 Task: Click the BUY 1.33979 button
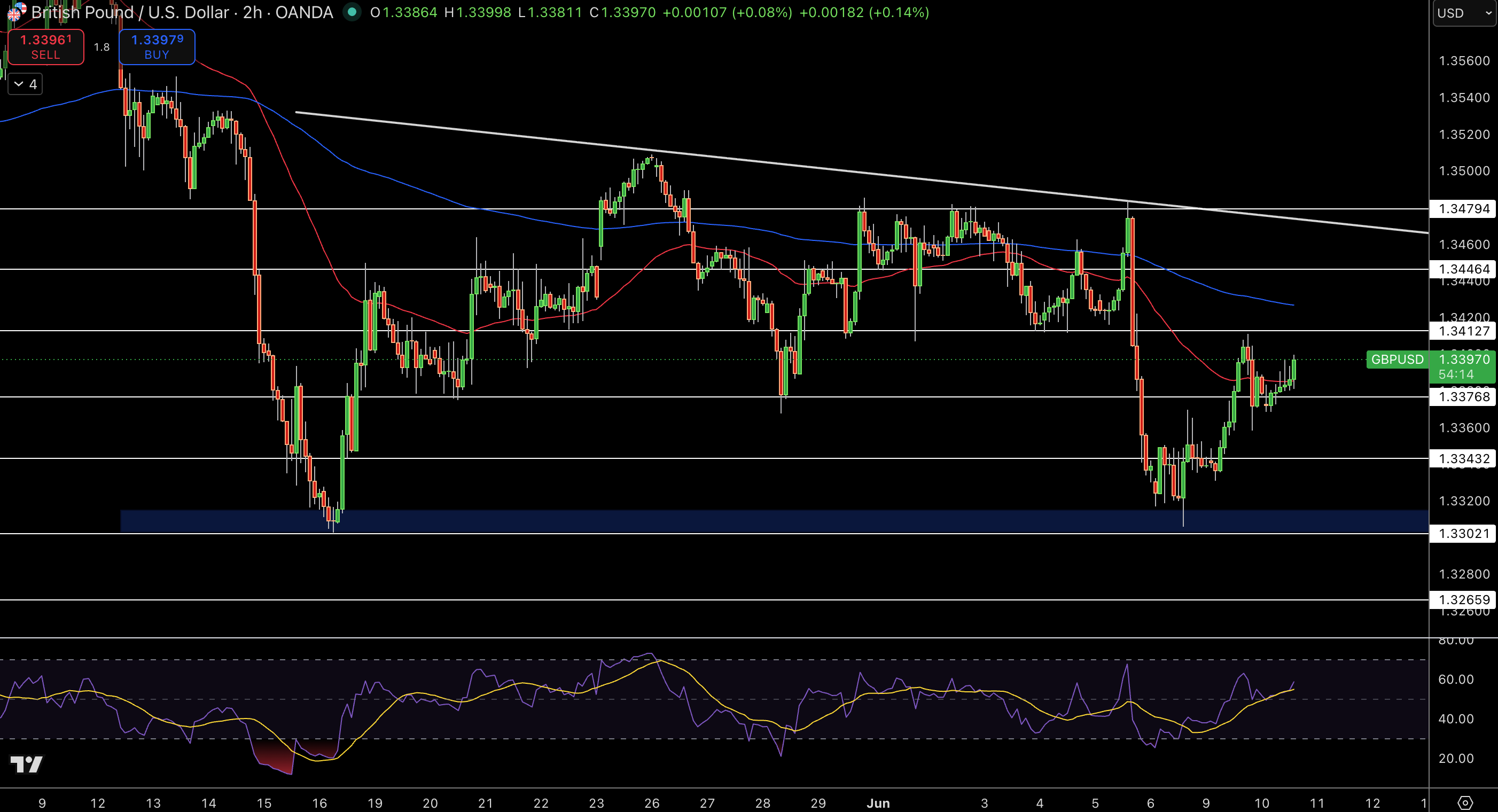(157, 46)
